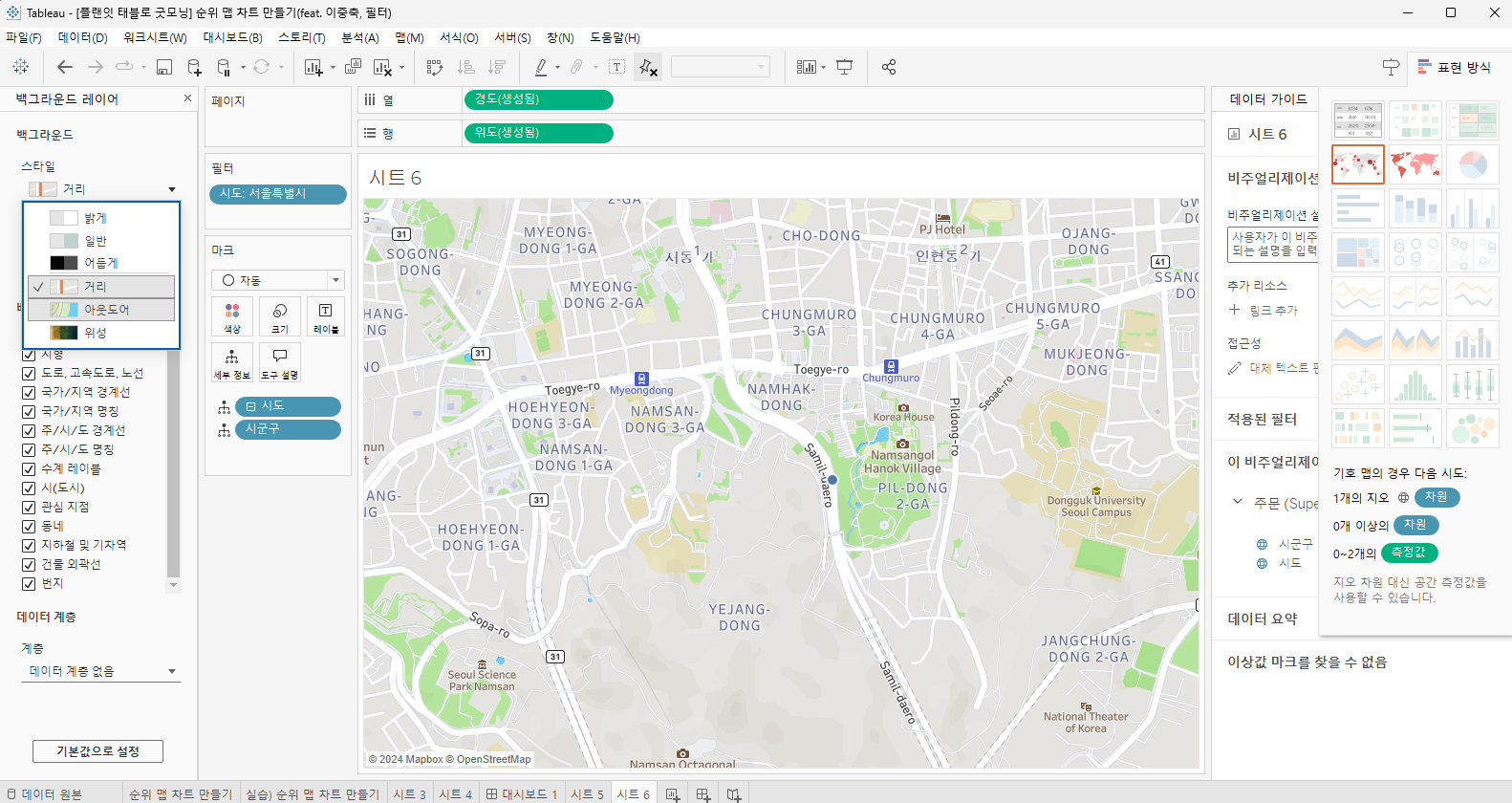Open the 스타일 map style dropdown
The image size is (1512, 803).
click(x=102, y=189)
